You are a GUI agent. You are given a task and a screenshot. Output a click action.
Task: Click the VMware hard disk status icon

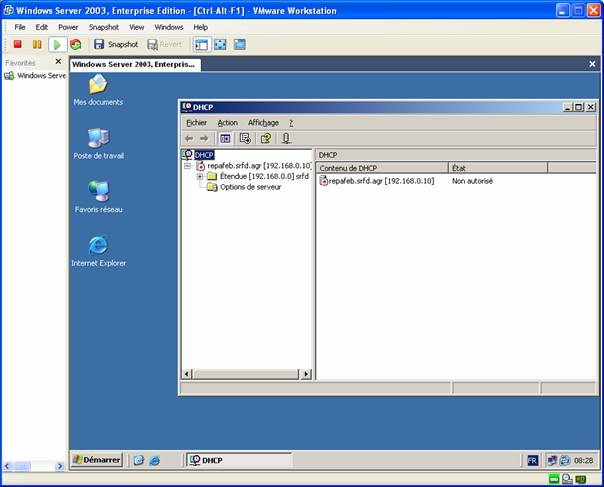tap(554, 479)
